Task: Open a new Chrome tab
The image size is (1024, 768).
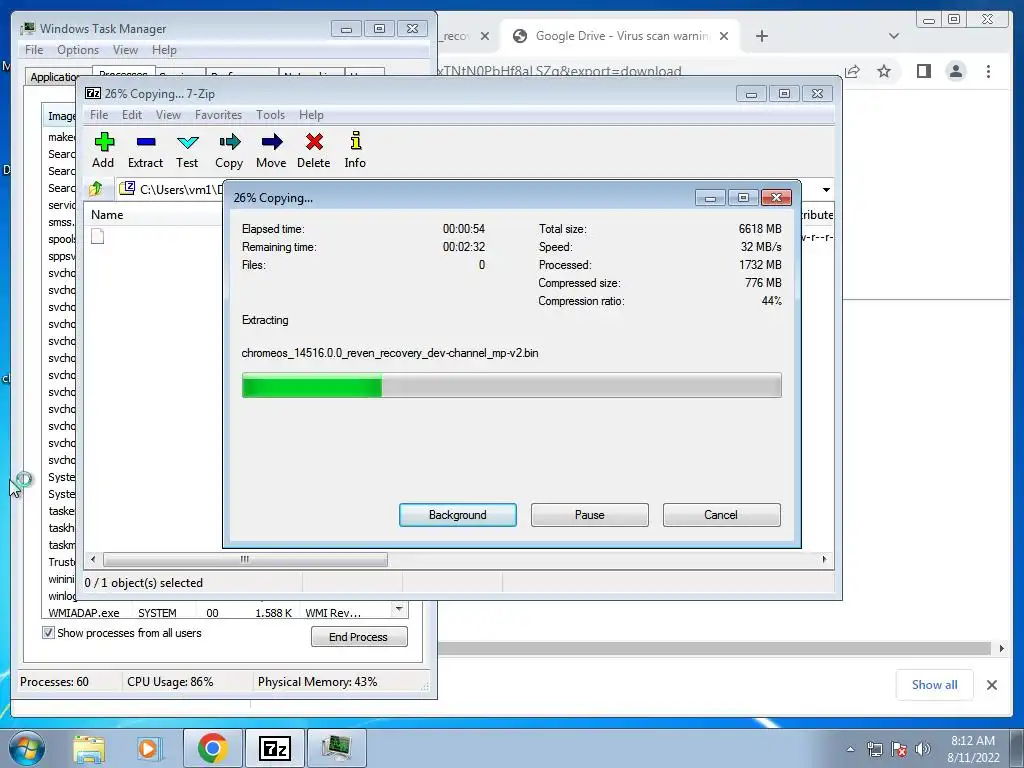Action: click(761, 36)
